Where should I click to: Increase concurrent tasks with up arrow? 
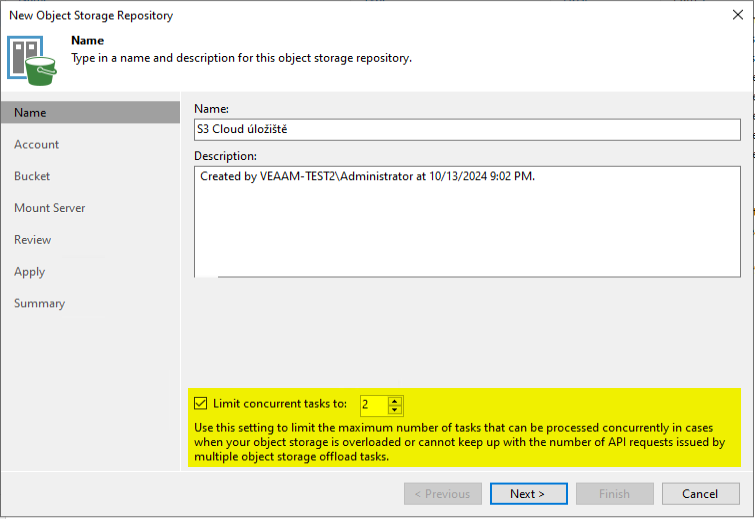coord(395,401)
